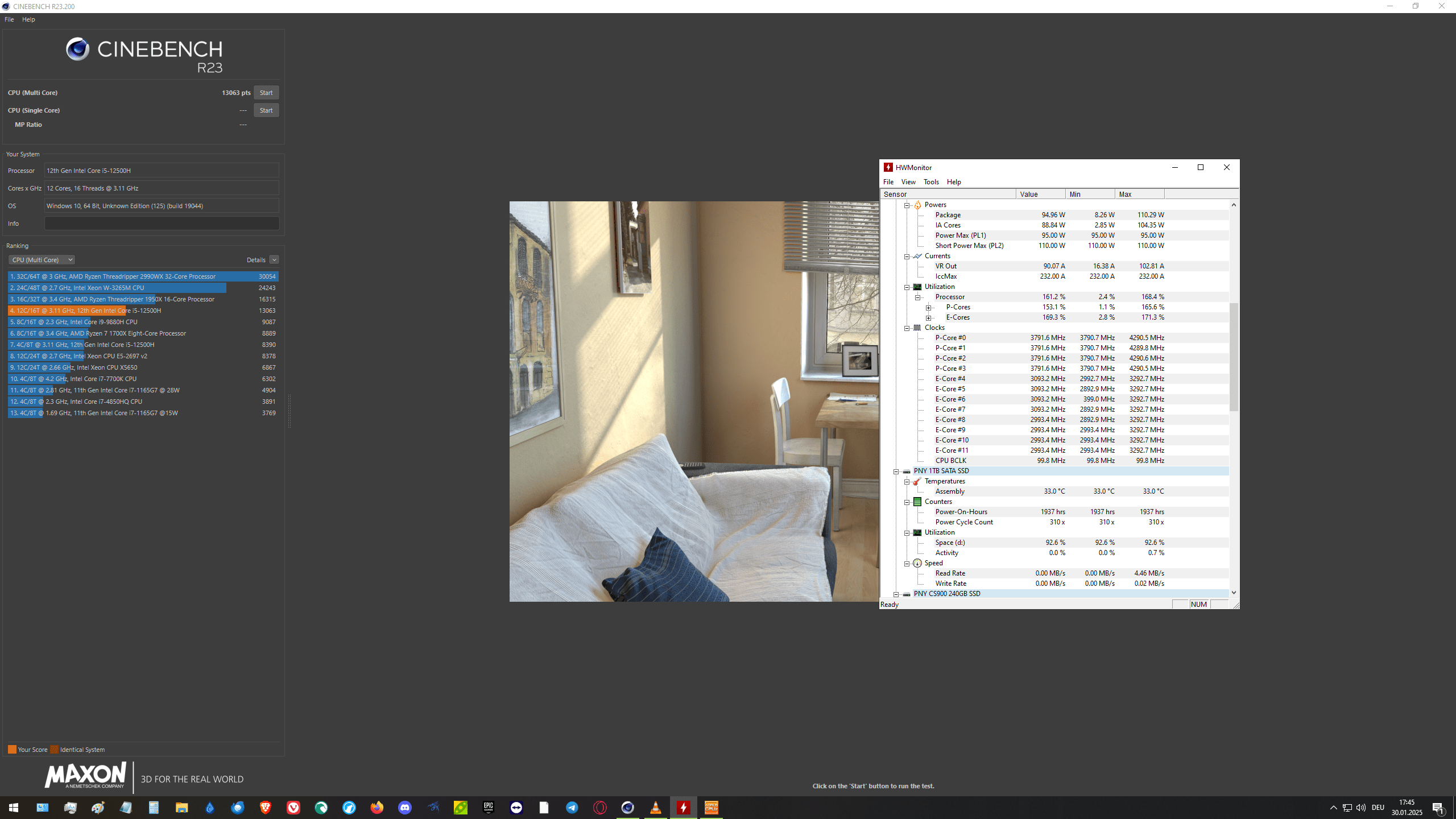
Task: Click the Powers flame icon in HWMonitor
Action: (x=917, y=205)
